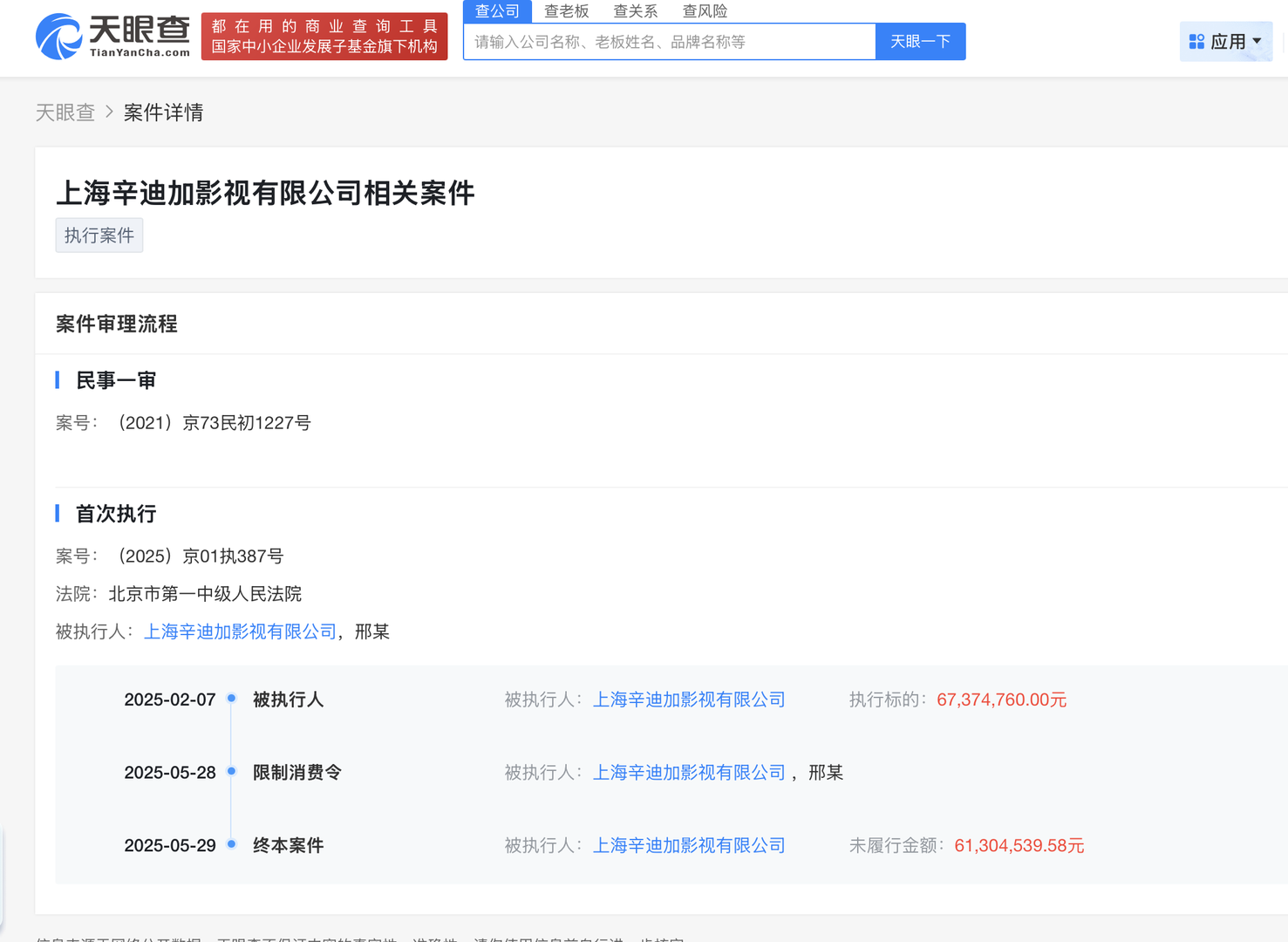This screenshot has height=942, width=1288.
Task: Open company link in 终本案件 row
Action: tap(689, 845)
